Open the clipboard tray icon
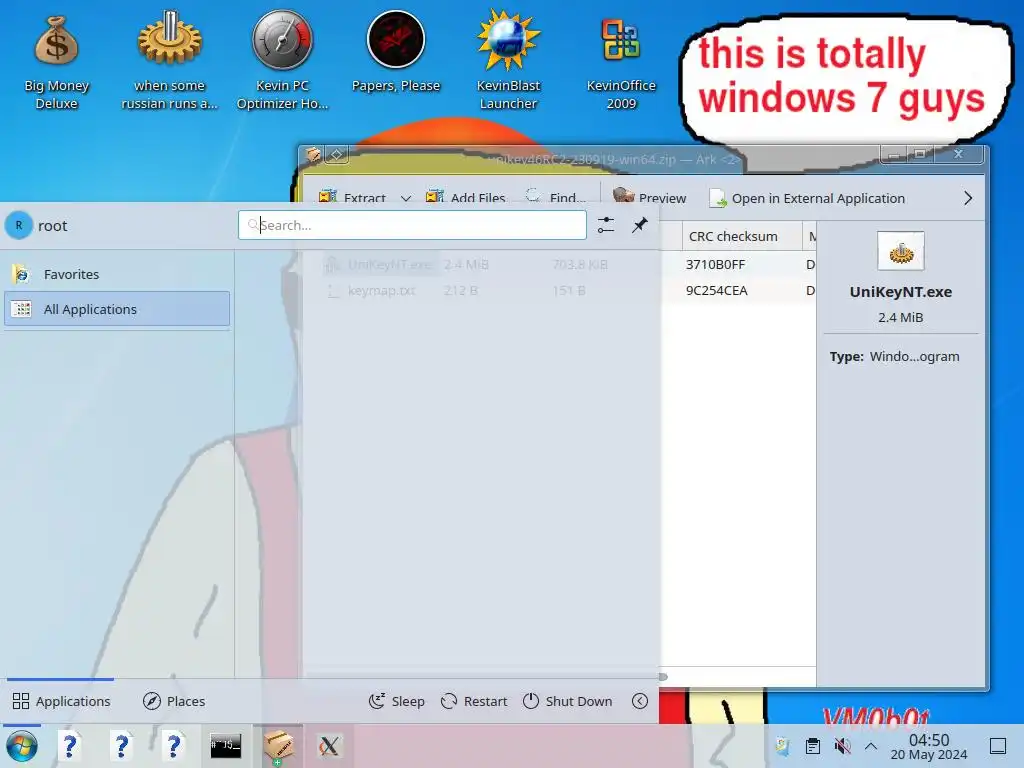This screenshot has width=1024, height=768. 812,746
